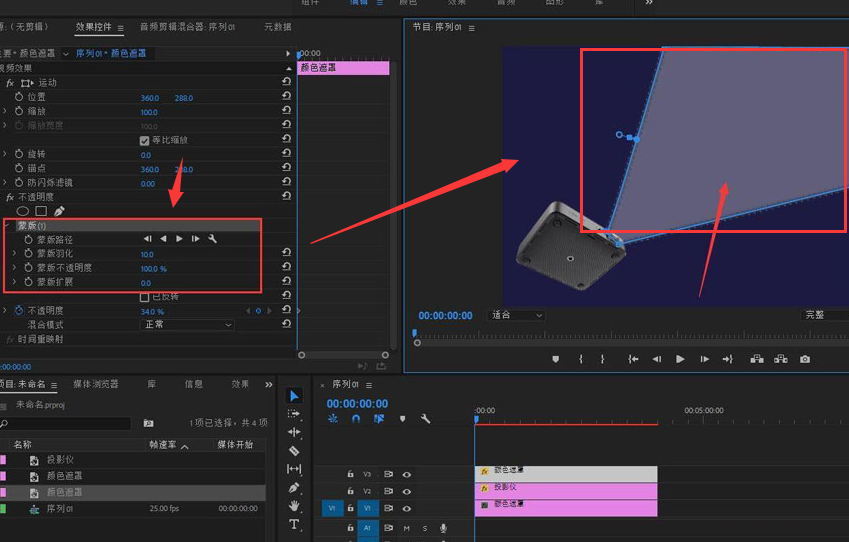Image resolution: width=849 pixels, height=542 pixels.
Task: Select the Hand tool
Action: (x=294, y=506)
